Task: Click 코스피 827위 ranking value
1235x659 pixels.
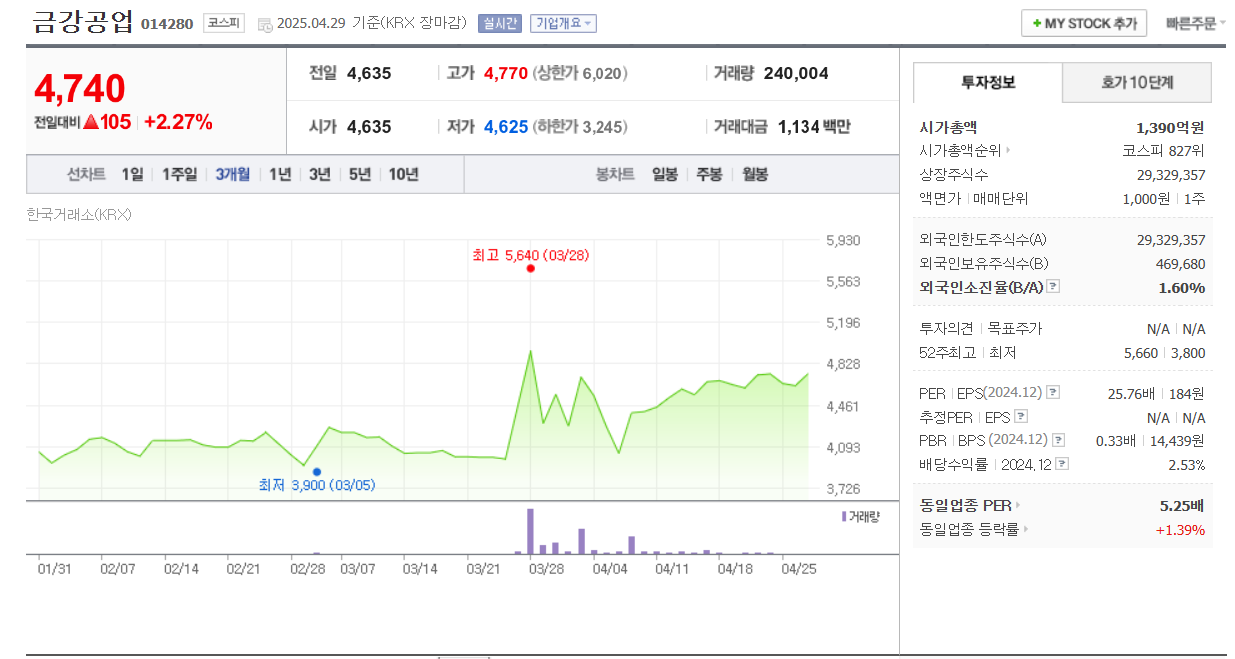Action: pos(1164,151)
